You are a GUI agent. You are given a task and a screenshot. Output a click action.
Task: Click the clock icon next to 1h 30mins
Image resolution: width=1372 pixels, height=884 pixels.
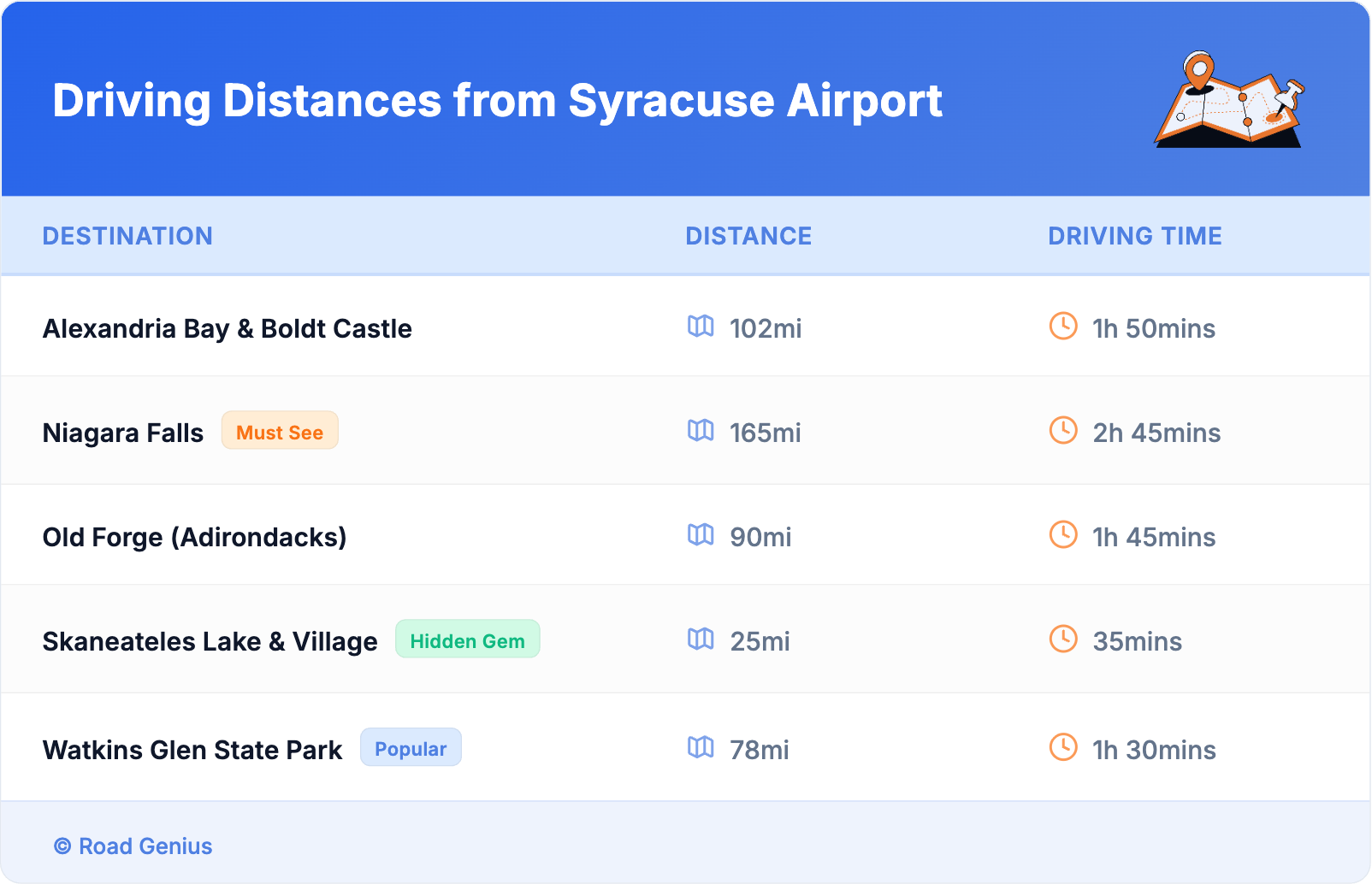(x=1063, y=748)
